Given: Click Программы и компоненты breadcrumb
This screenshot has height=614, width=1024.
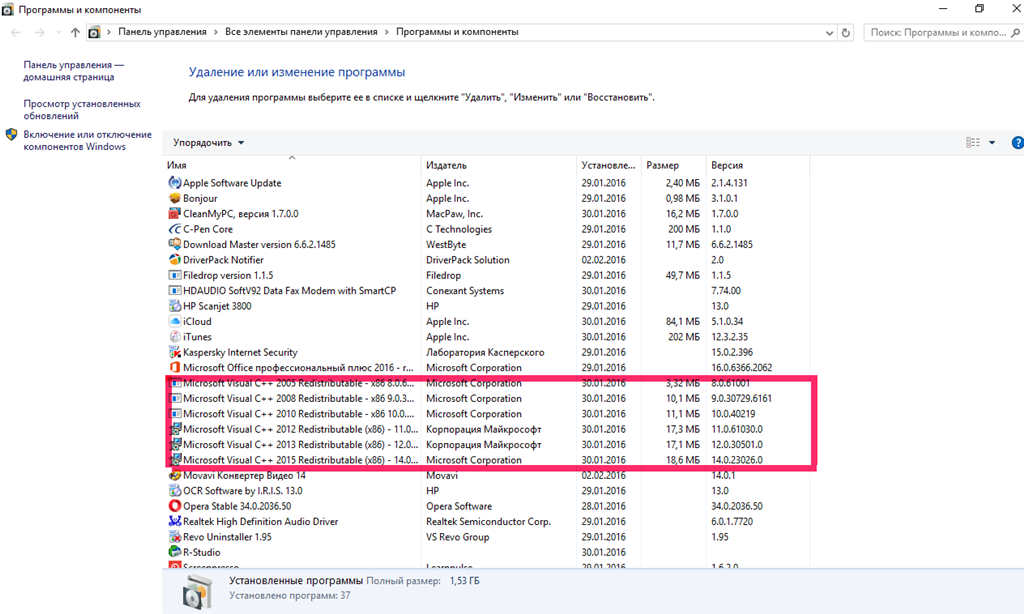Looking at the screenshot, I should click(457, 31).
